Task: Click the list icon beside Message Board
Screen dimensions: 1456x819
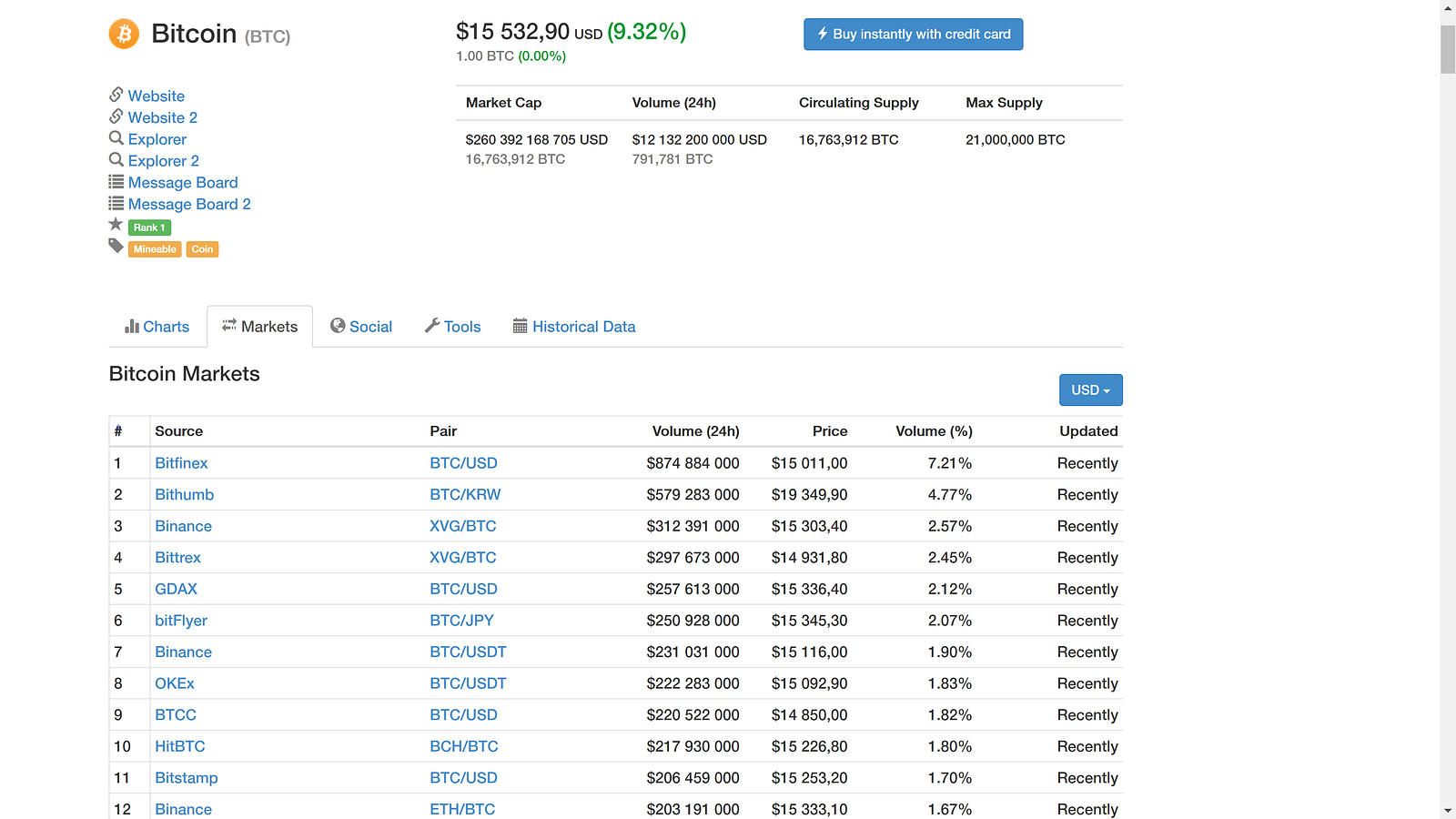Action: coord(116,182)
